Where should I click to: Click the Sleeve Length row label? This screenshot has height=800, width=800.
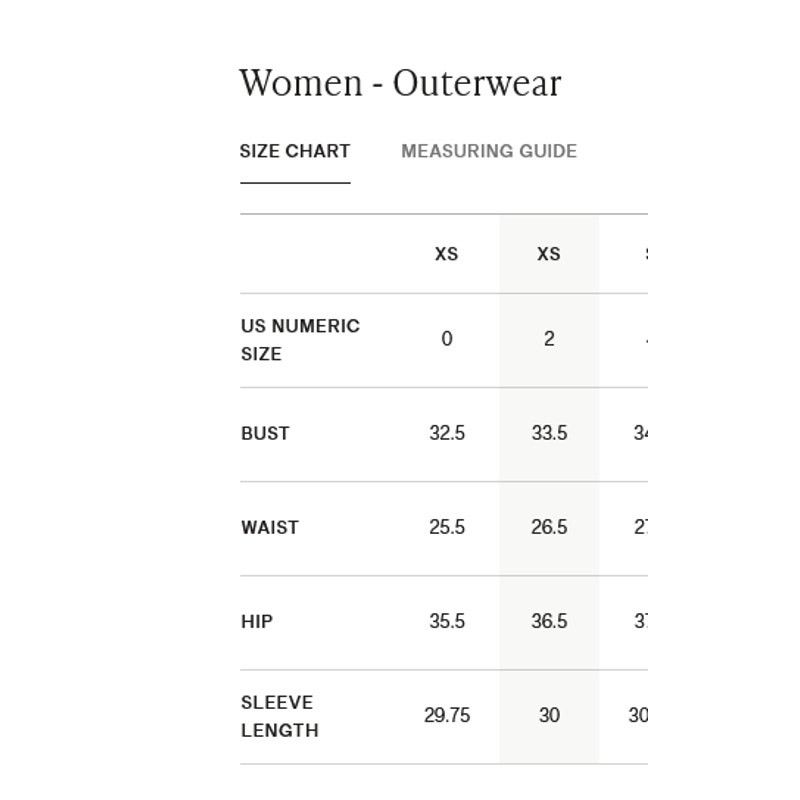pos(280,716)
